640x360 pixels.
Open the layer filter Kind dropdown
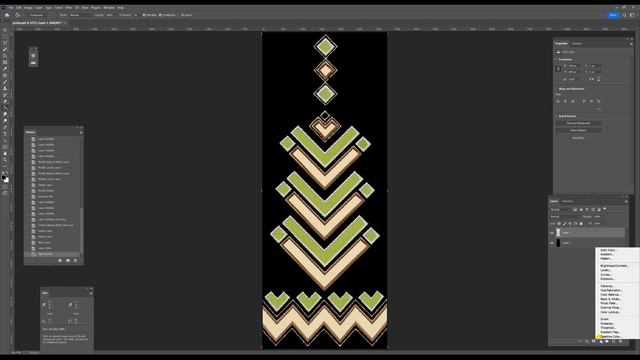point(560,210)
